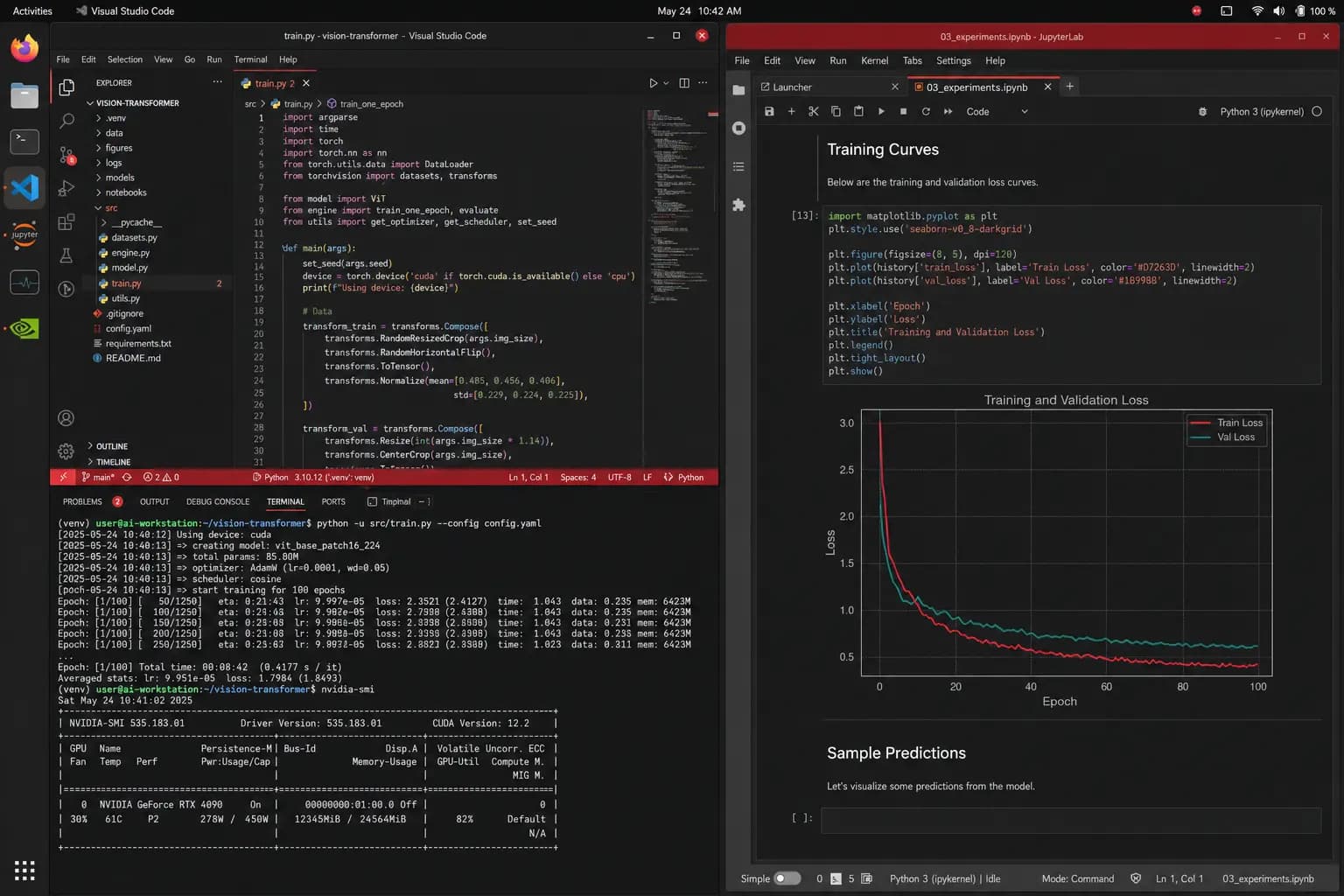The width and height of the screenshot is (1344, 896).
Task: Open Extension Manager puzzle icon
Action: coord(738,204)
